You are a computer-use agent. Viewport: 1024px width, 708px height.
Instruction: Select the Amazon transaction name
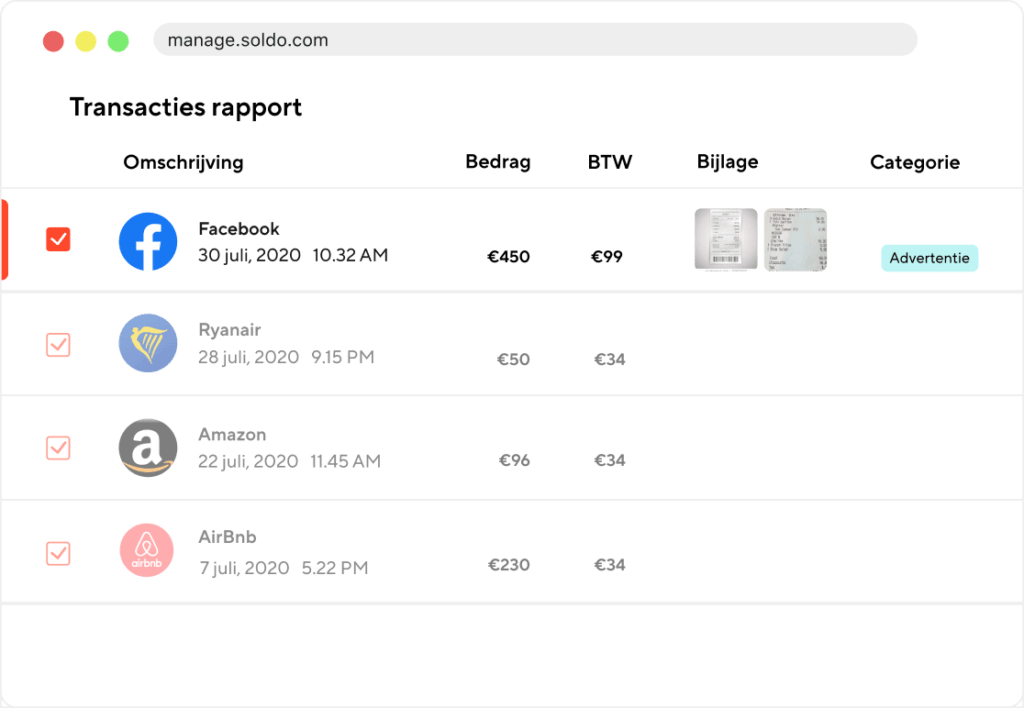[232, 434]
